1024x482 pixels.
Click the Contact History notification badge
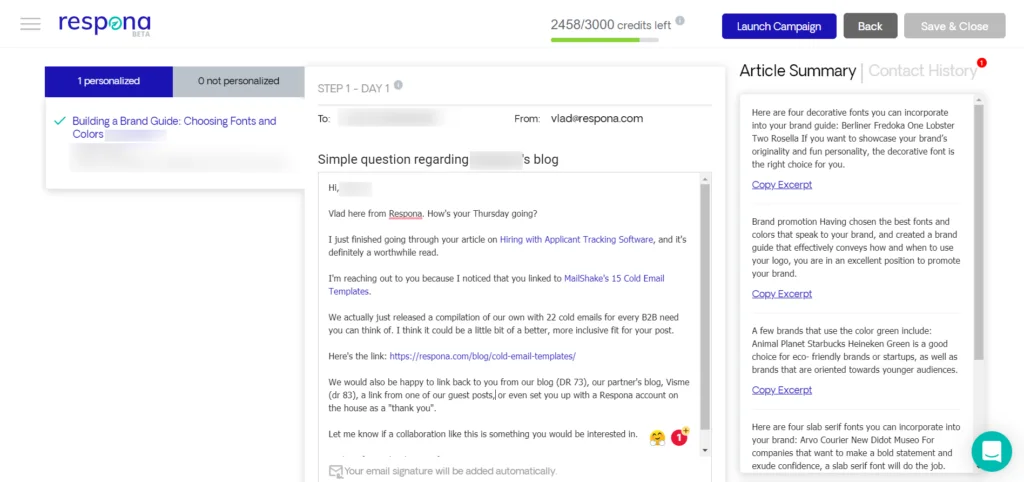[x=981, y=63]
